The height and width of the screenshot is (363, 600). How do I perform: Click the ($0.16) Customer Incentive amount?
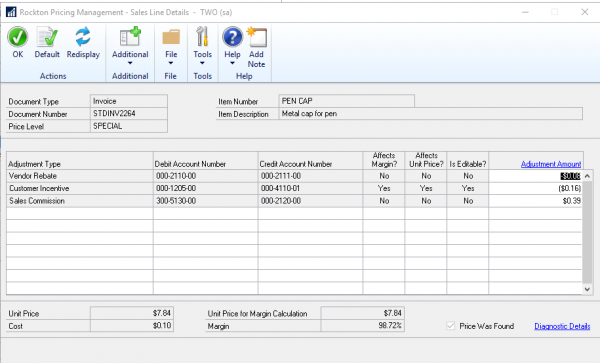click(569, 188)
